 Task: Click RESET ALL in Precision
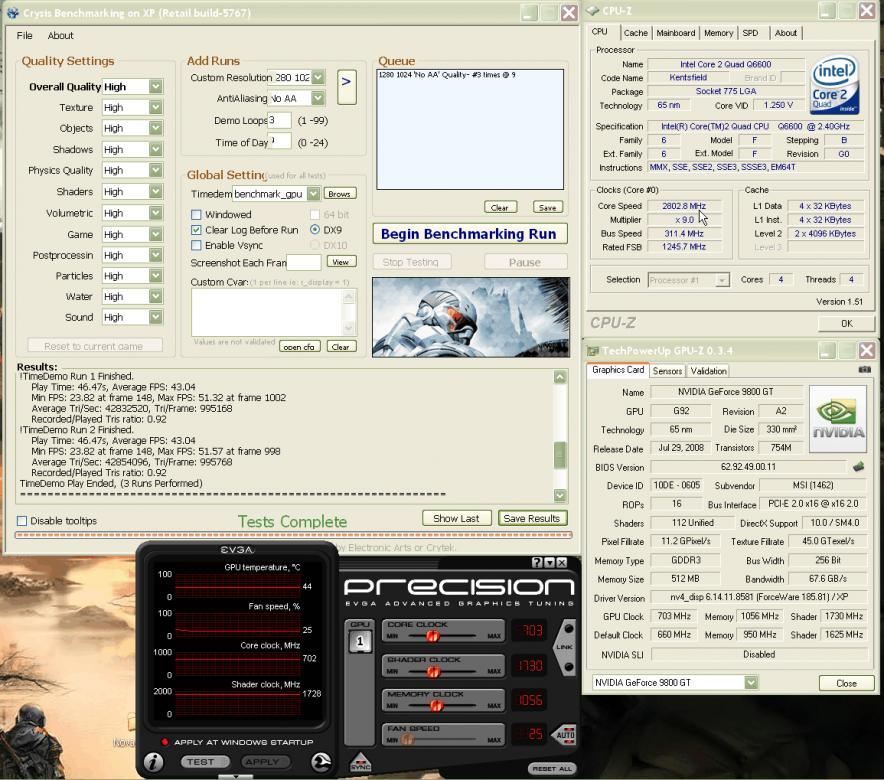coord(552,768)
